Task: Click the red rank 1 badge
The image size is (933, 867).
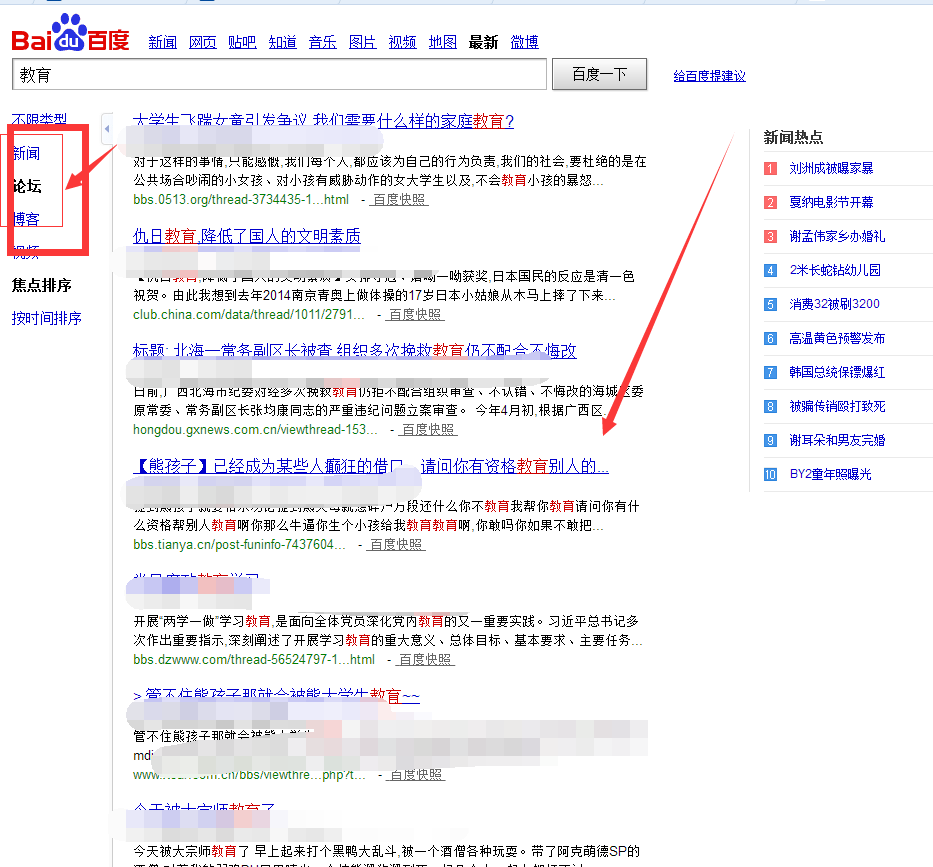Action: point(771,168)
